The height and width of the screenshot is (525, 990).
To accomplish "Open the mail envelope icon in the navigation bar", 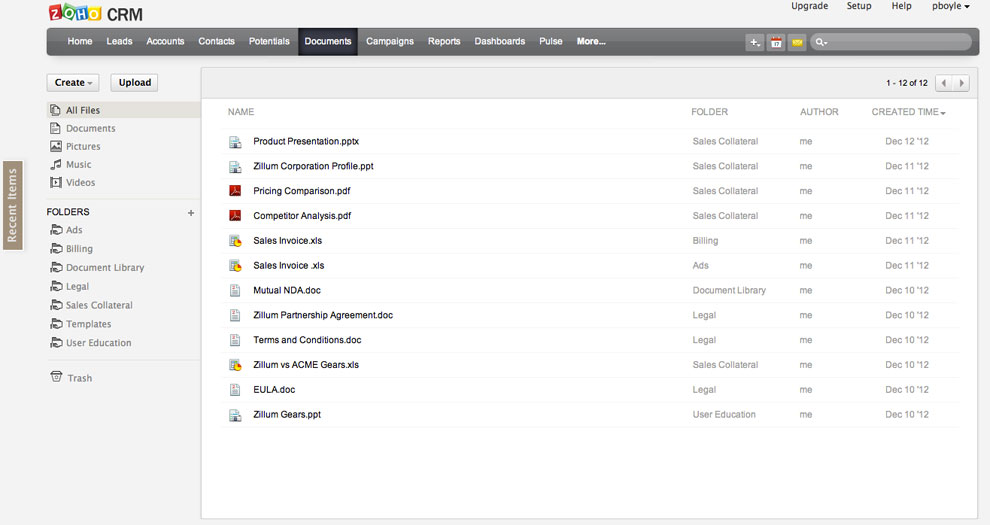I will tap(797, 42).
